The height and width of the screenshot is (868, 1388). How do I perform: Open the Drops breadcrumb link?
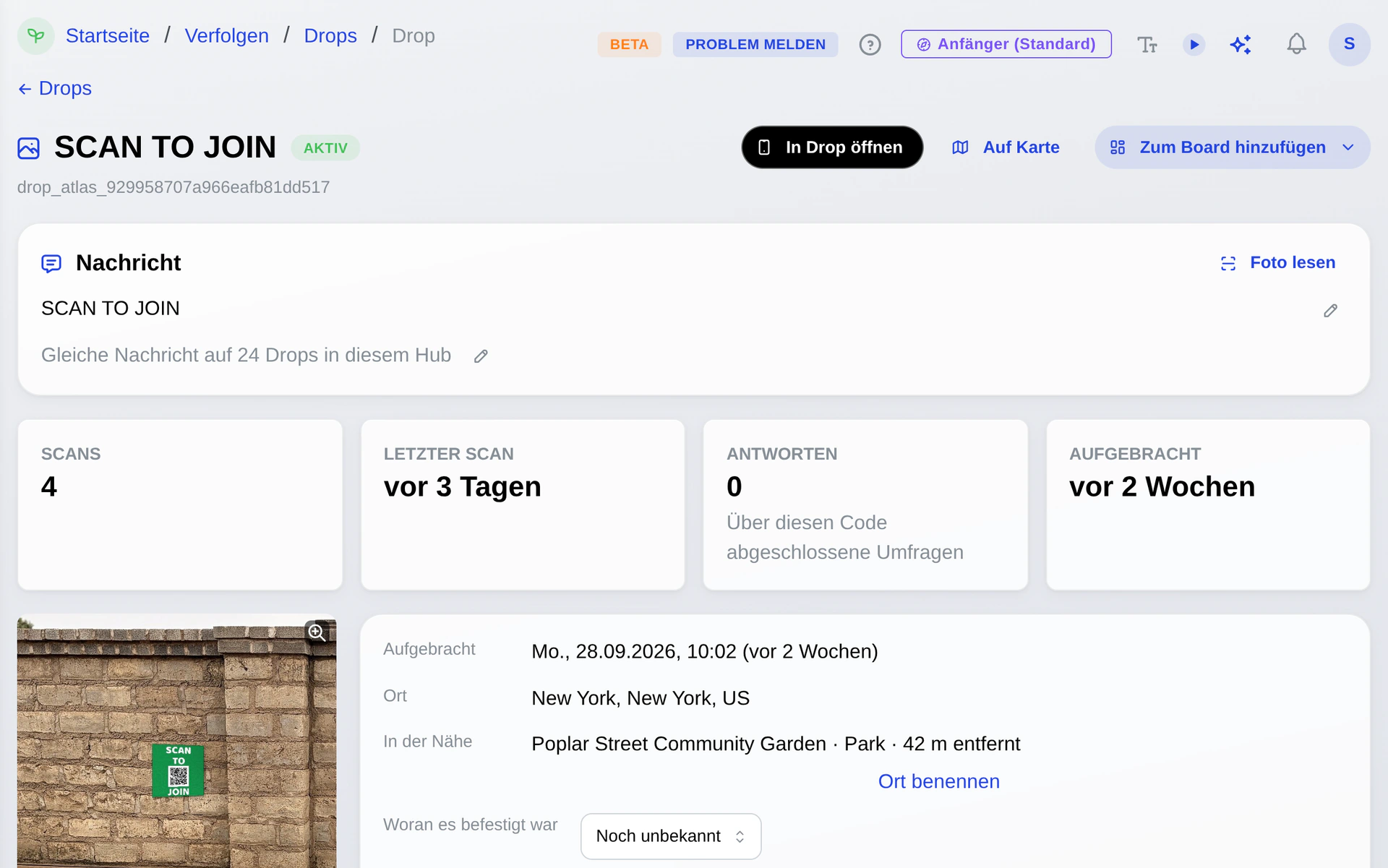(330, 35)
